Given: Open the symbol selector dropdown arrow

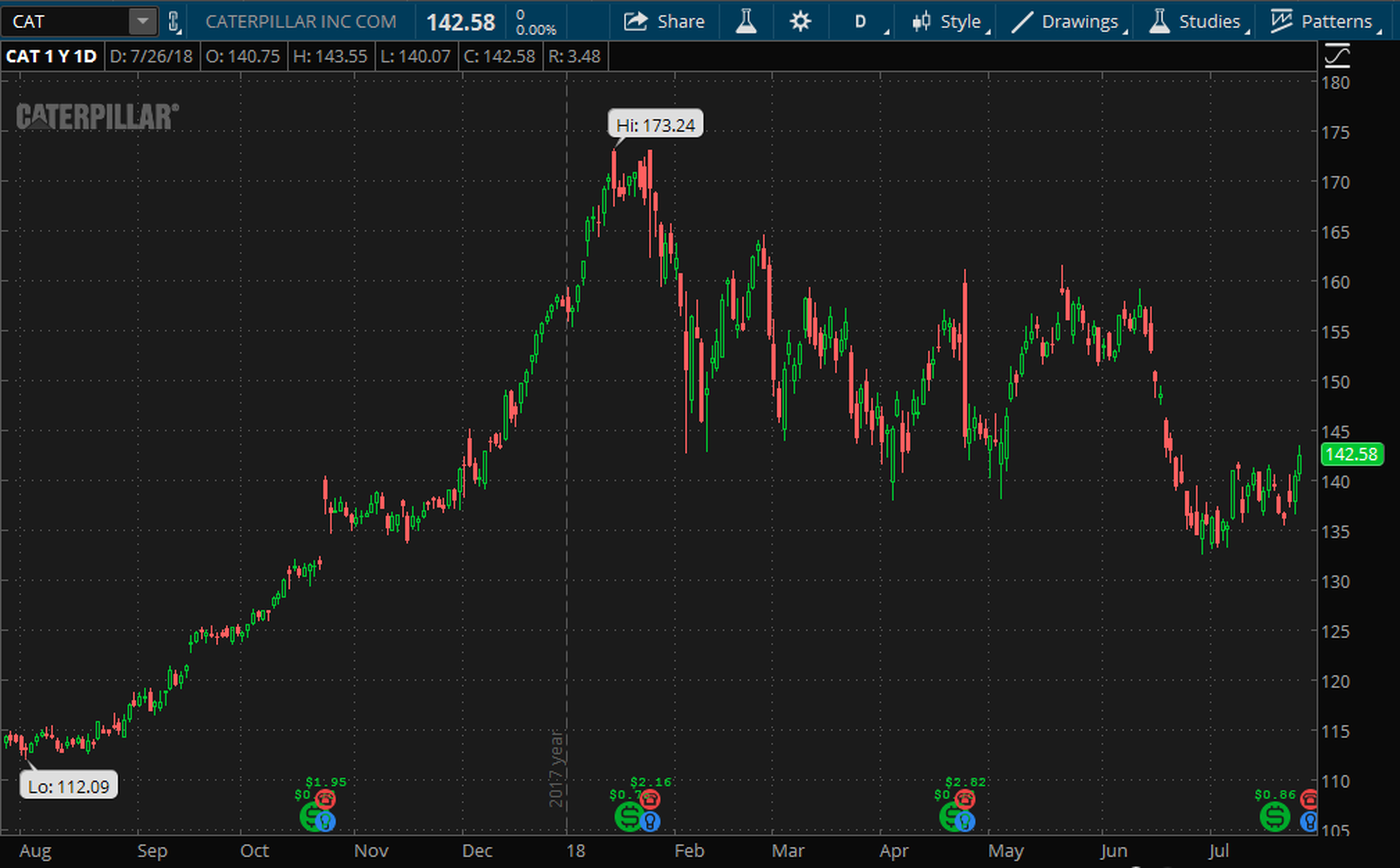Looking at the screenshot, I should tap(143, 21).
